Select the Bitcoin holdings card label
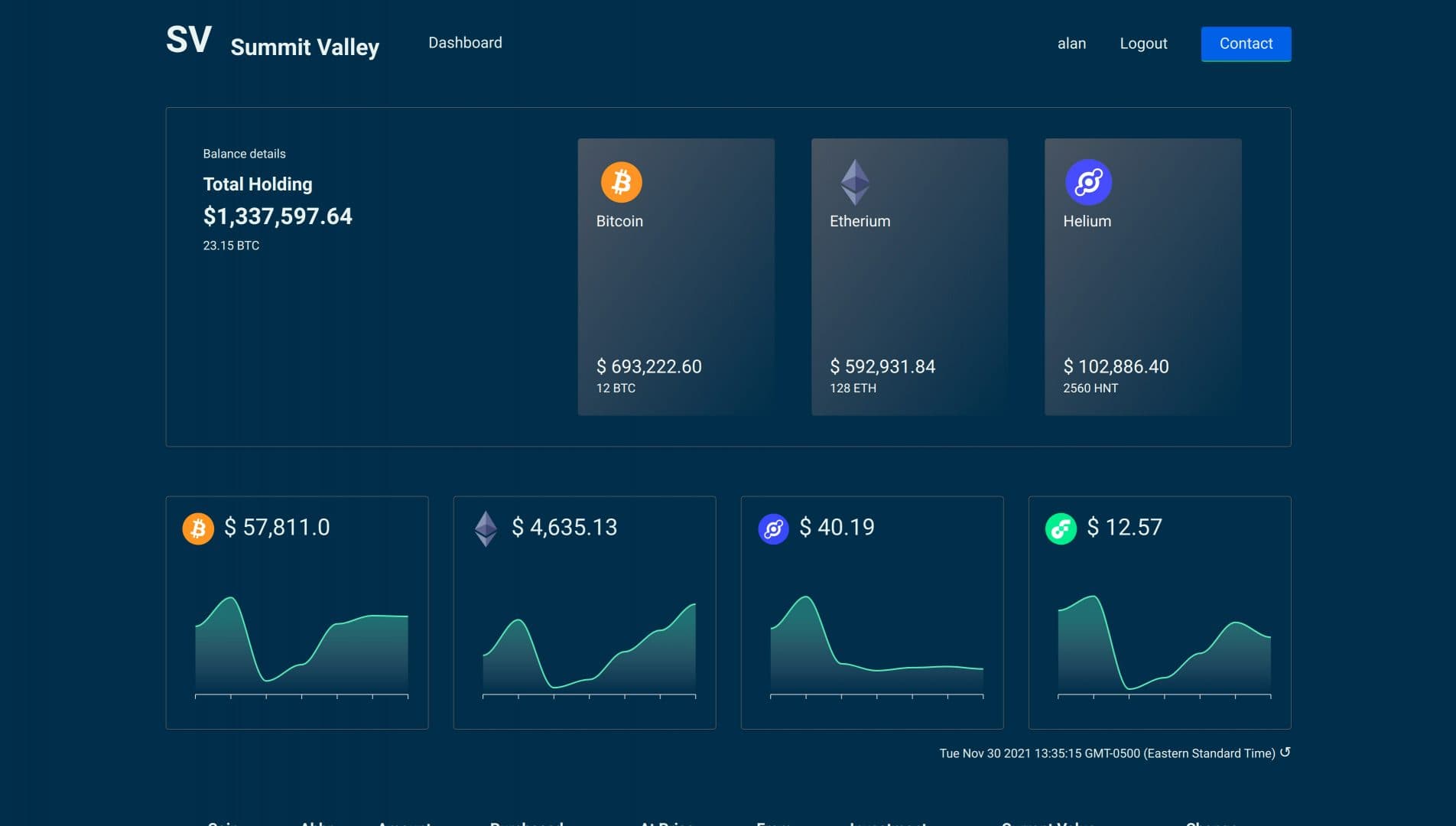 (619, 221)
